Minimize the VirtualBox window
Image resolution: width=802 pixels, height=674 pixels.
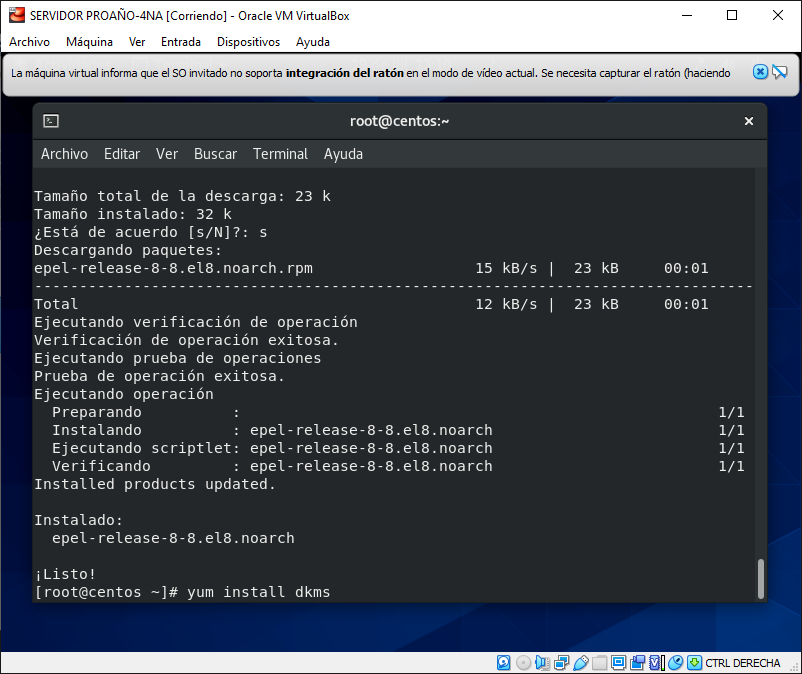687,15
